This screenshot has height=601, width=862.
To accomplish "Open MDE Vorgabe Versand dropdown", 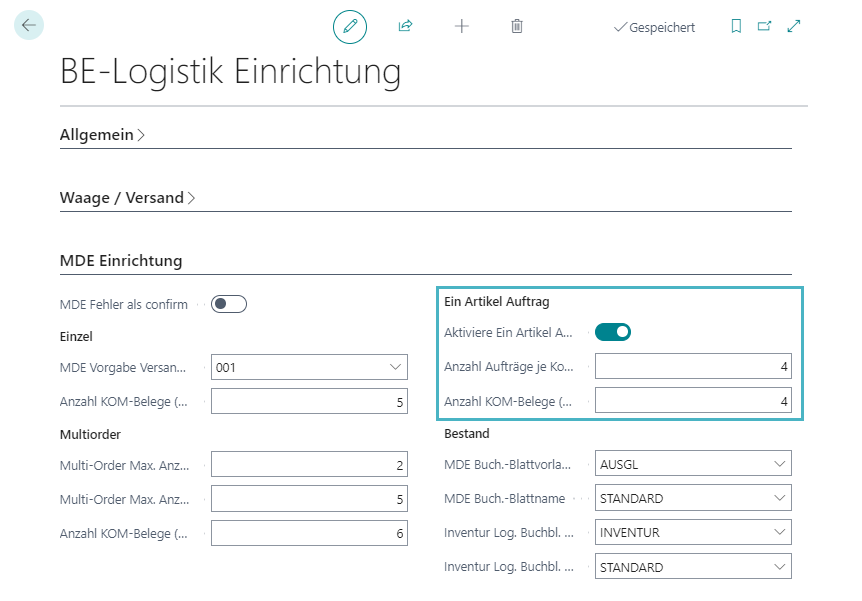I will pos(392,367).
